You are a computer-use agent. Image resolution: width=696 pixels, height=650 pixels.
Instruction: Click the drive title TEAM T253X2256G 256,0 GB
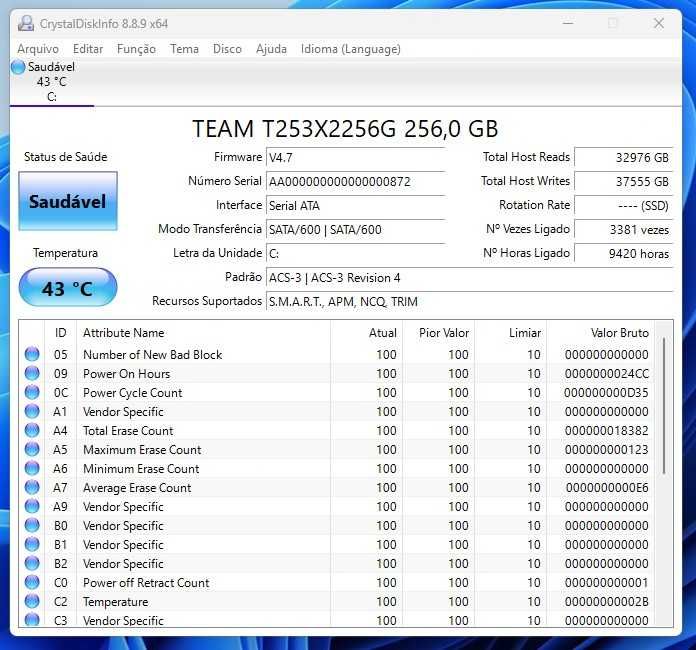tap(345, 129)
